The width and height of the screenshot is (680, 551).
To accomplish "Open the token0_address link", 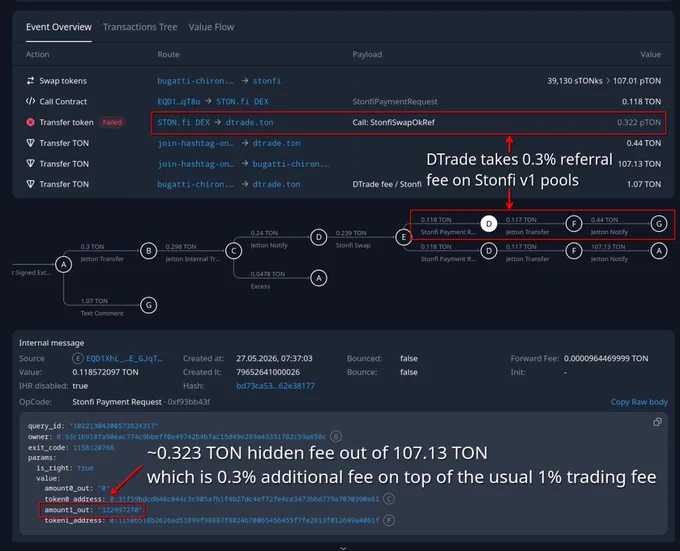I will point(244,499).
